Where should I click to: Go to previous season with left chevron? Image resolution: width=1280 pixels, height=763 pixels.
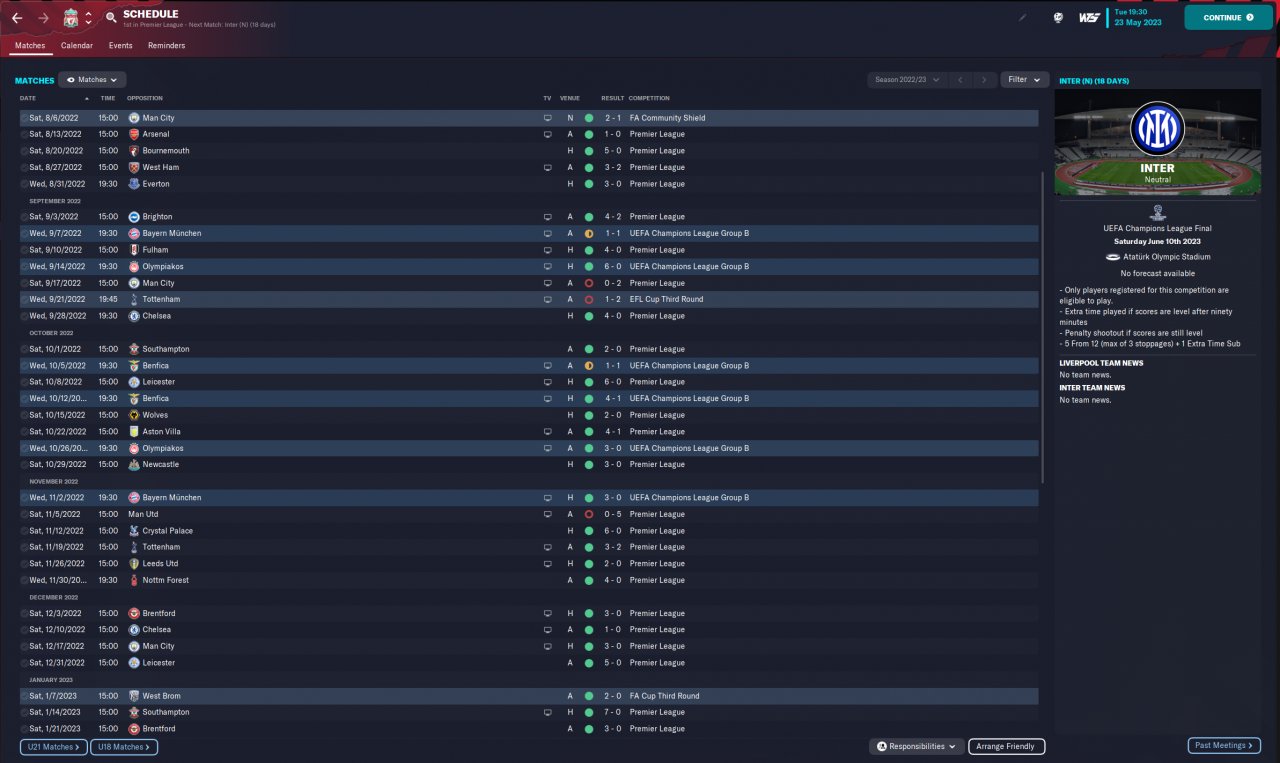click(x=960, y=79)
